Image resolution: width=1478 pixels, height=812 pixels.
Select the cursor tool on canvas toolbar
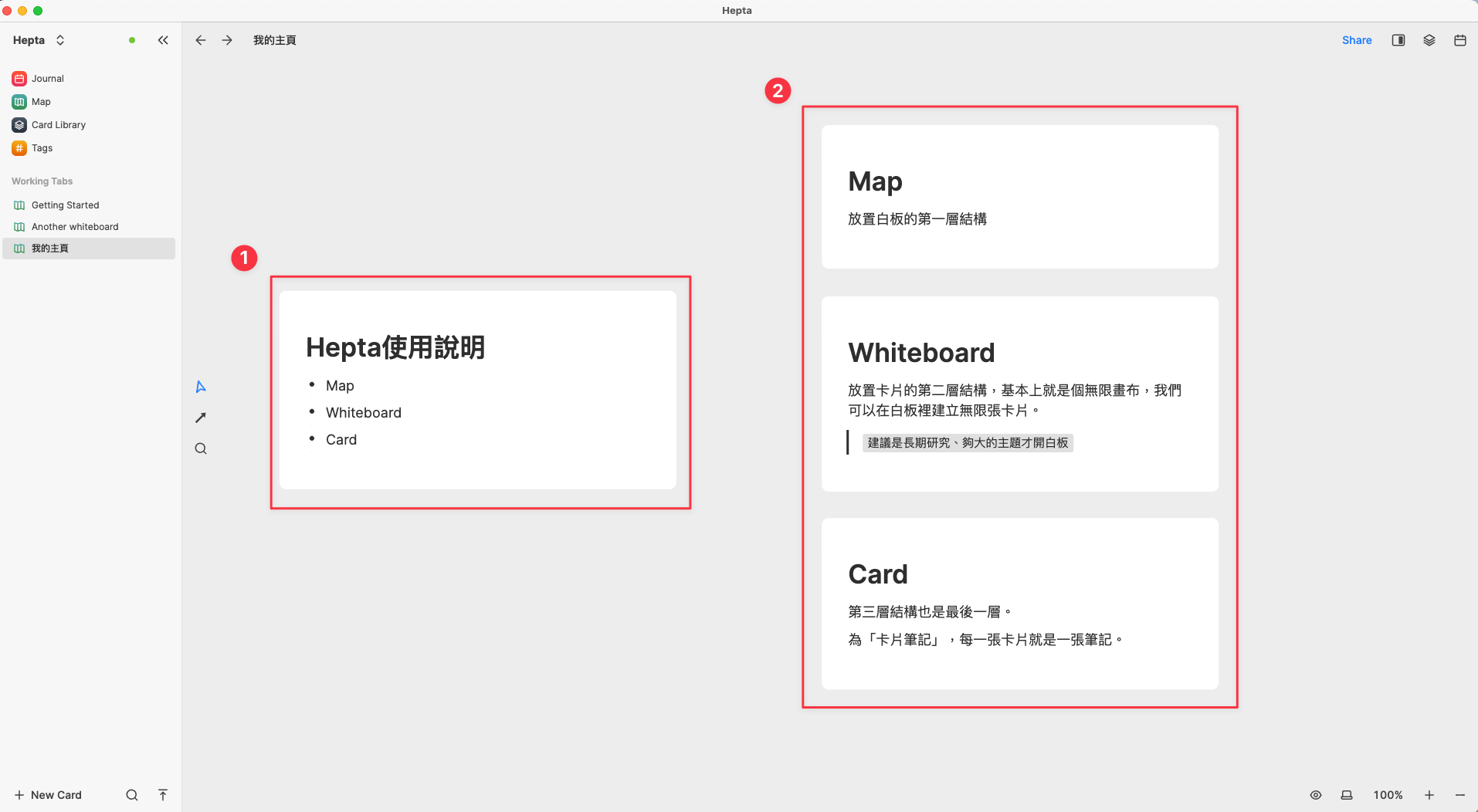(x=200, y=386)
